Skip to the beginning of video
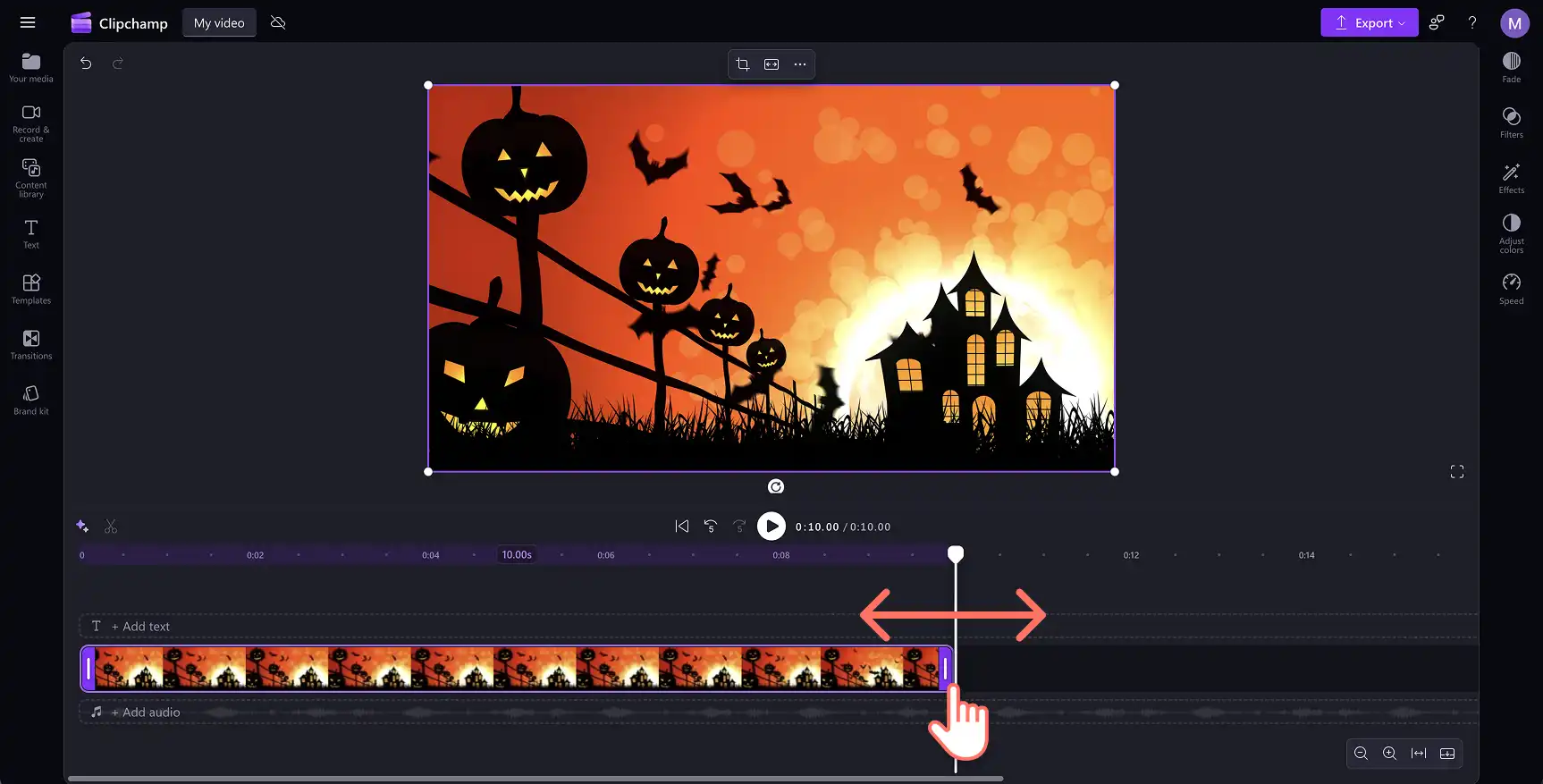The width and height of the screenshot is (1543, 784). pyautogui.click(x=682, y=527)
